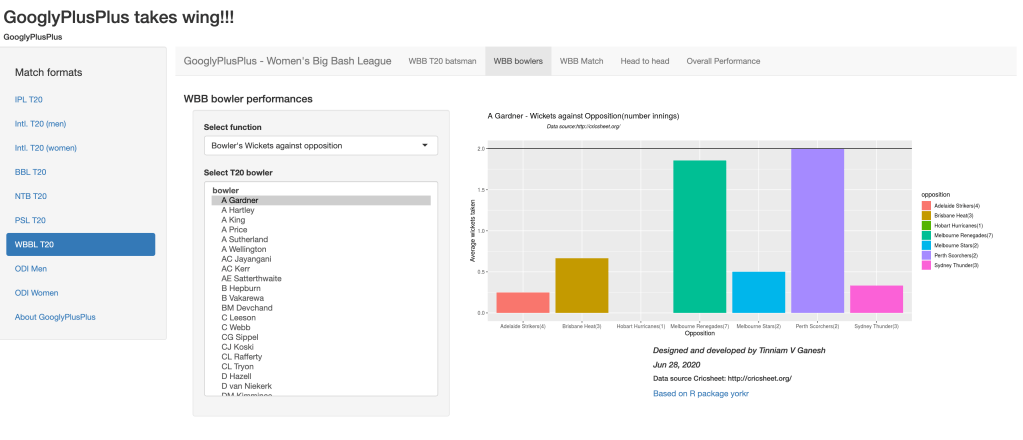Go to ODI Women section
1023x440 pixels.
[x=37, y=293]
